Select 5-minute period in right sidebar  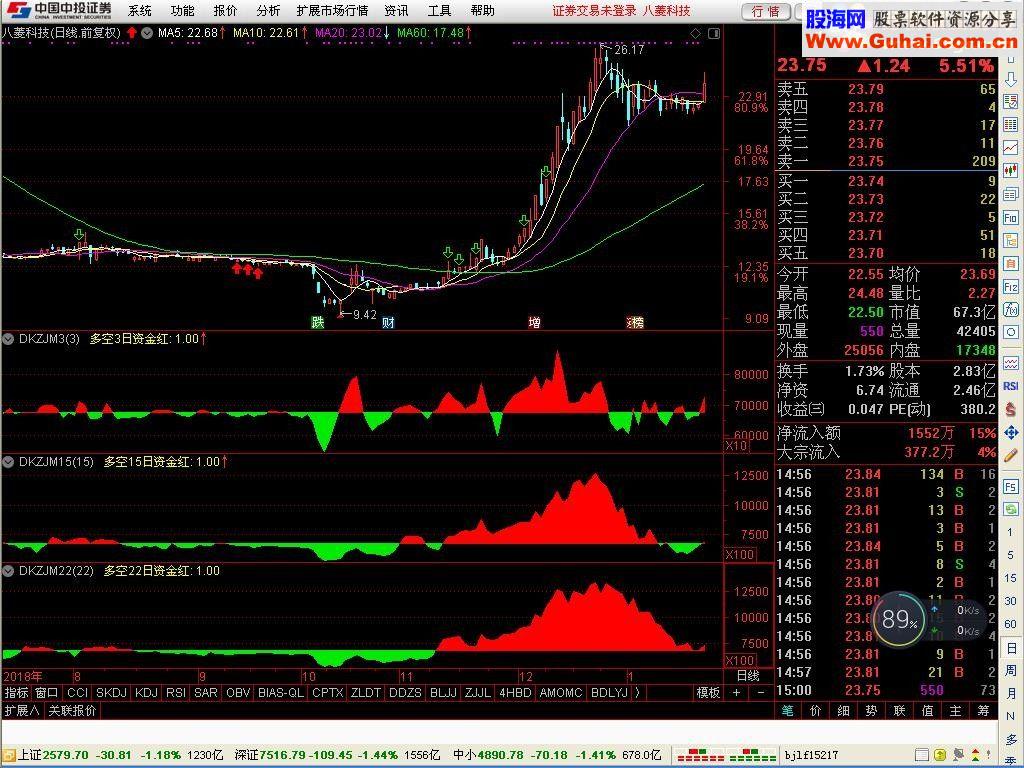pos(1011,554)
